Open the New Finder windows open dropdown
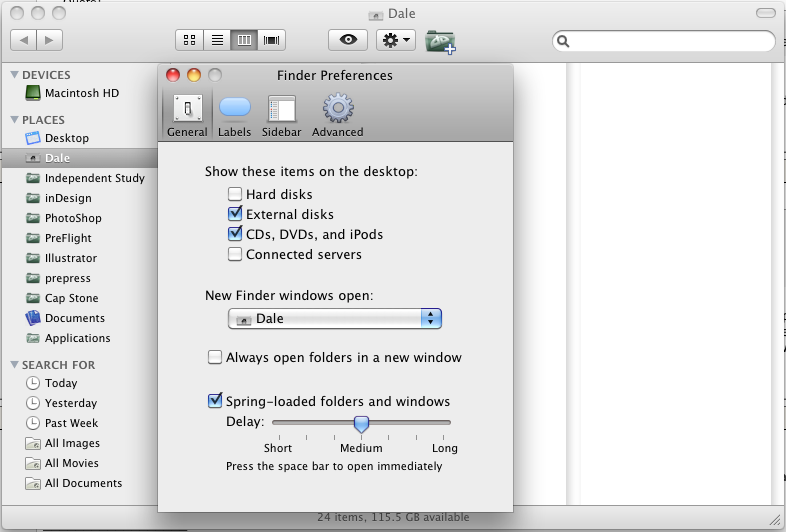The image size is (786, 532). point(335,319)
